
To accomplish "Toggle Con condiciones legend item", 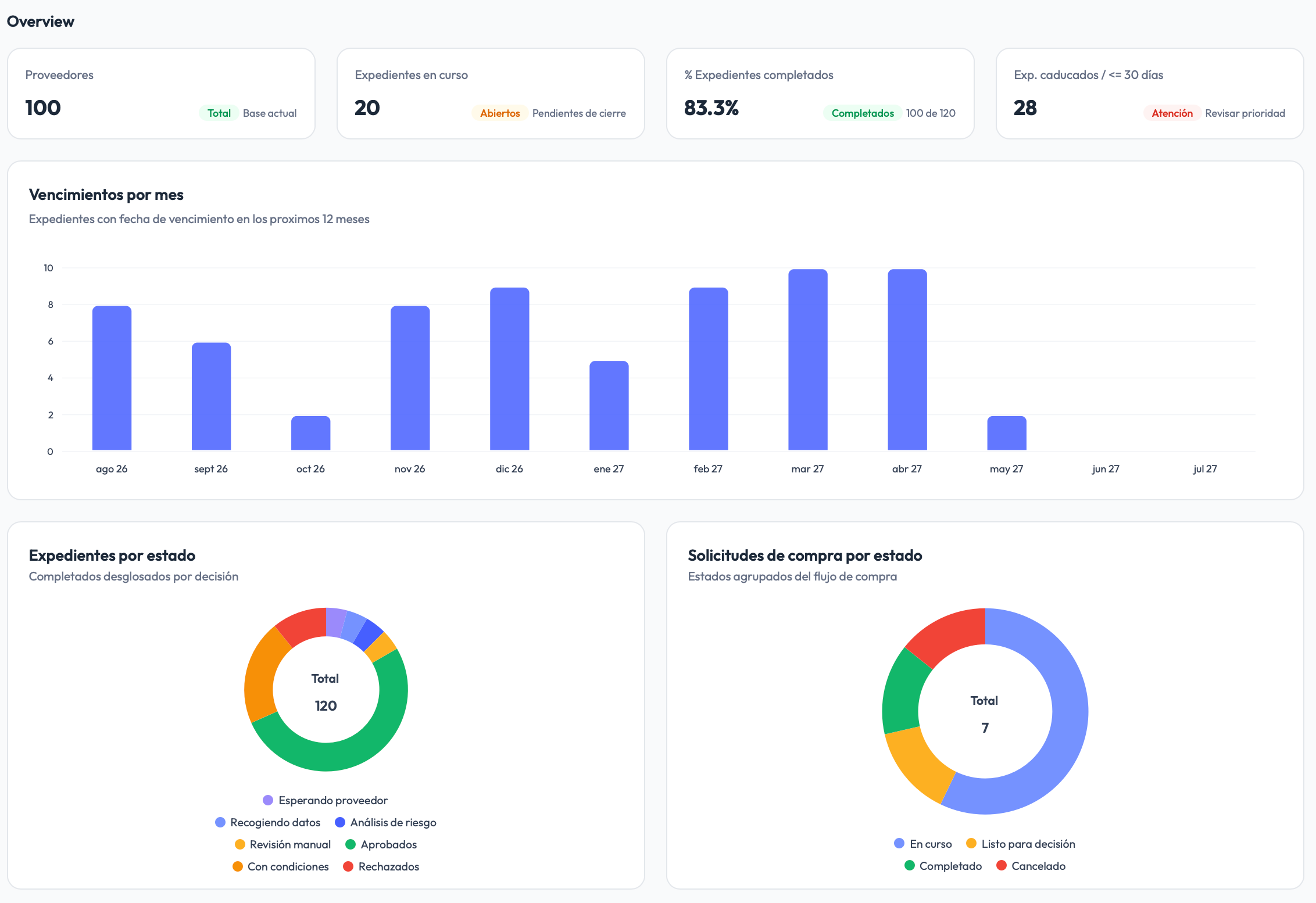I will click(280, 866).
